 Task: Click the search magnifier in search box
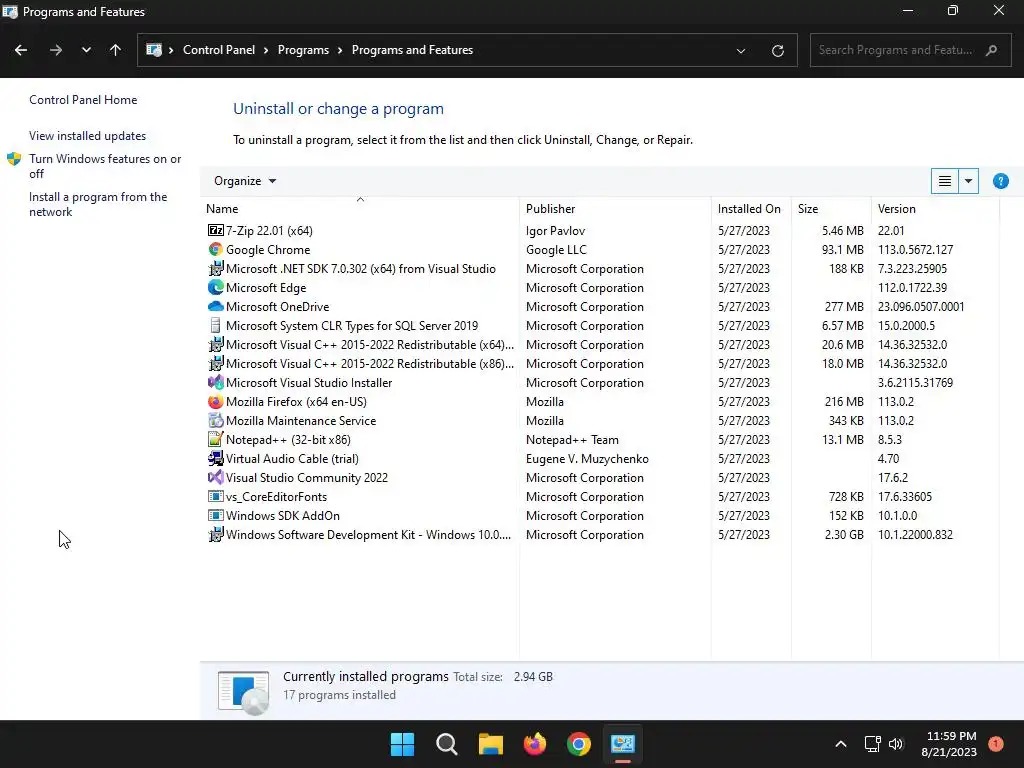(x=991, y=50)
